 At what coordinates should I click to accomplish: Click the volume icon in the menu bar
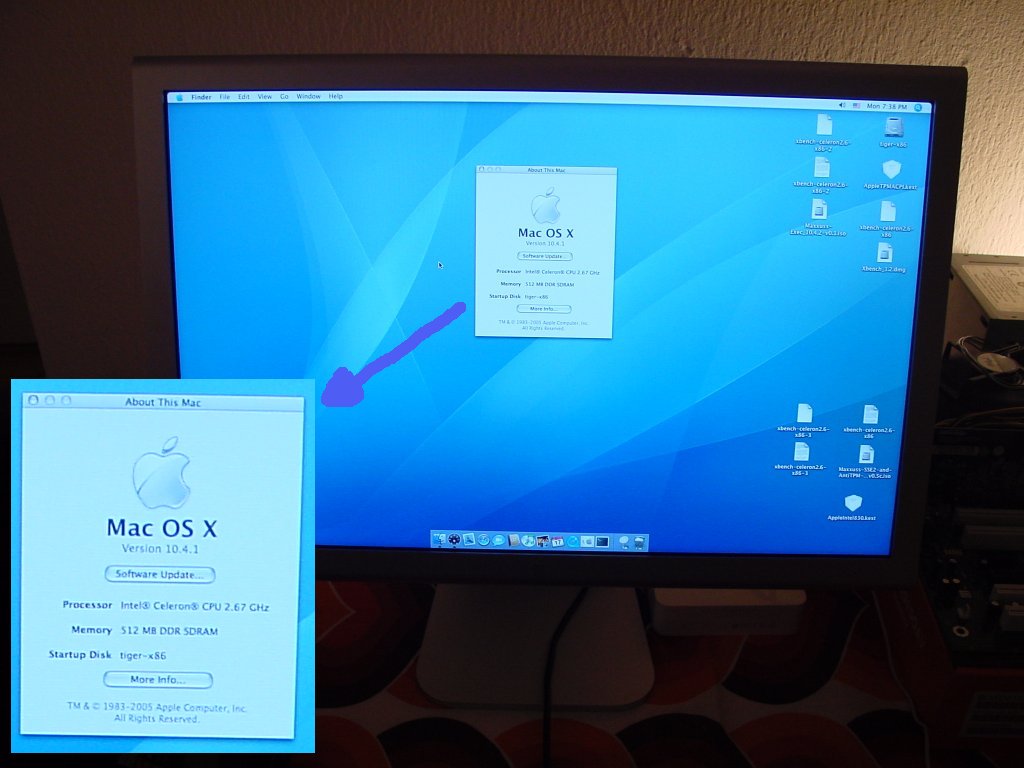pos(842,105)
